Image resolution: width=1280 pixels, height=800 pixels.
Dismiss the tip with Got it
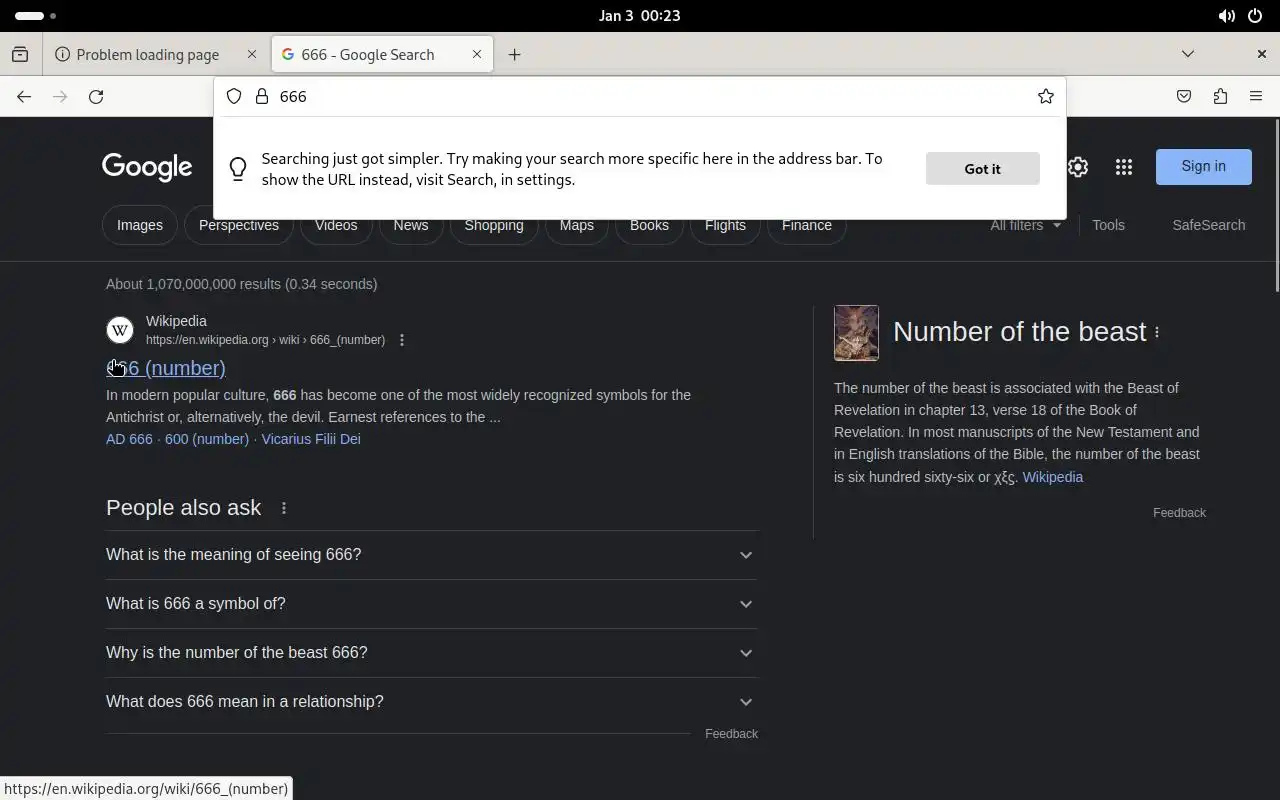pyautogui.click(x=982, y=169)
